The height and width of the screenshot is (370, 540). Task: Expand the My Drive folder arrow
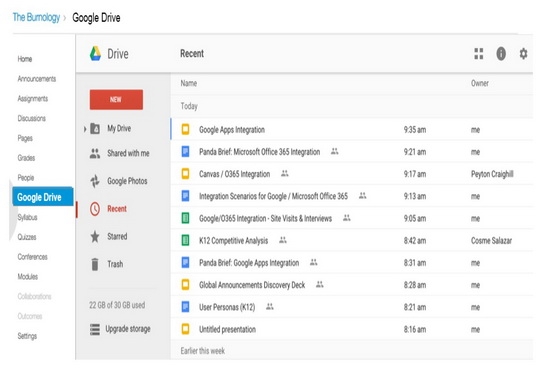[85, 129]
